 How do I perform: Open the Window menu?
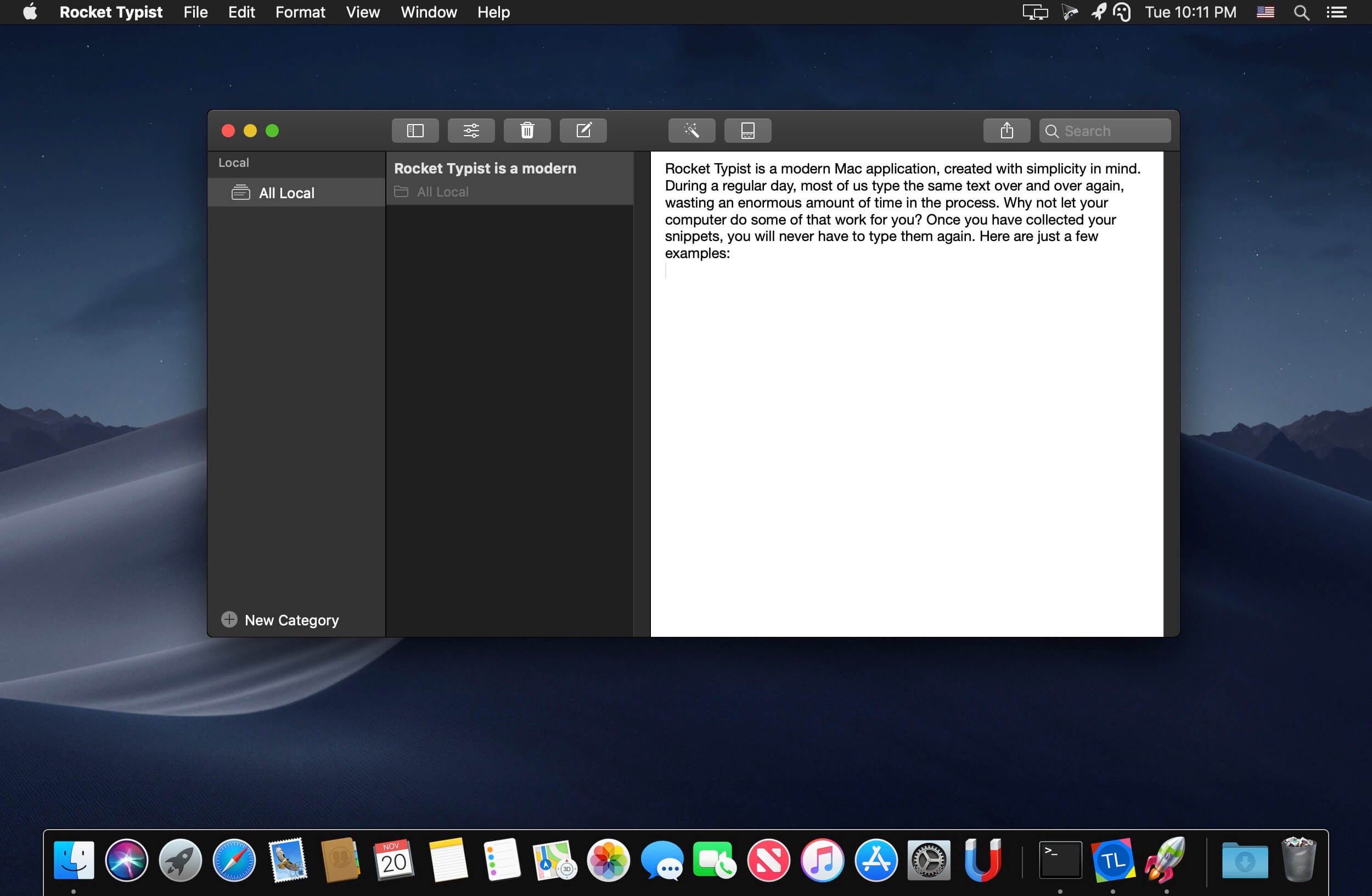coord(428,12)
